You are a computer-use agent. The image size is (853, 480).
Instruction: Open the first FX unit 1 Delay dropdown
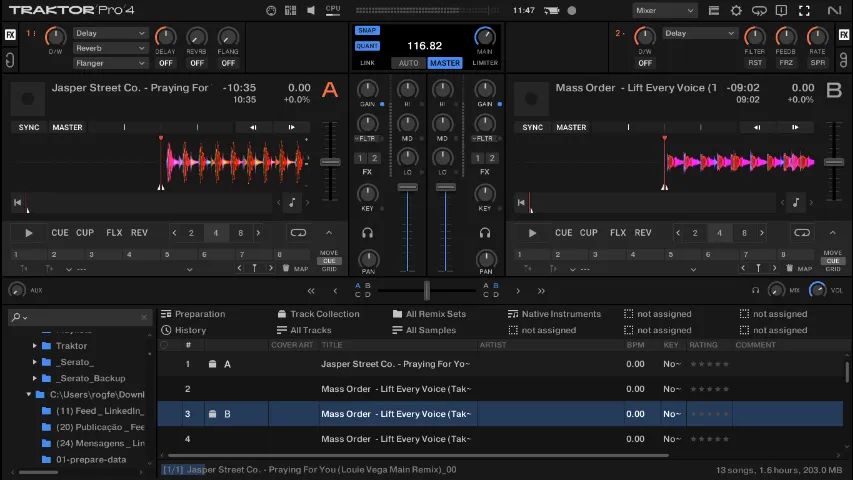tap(110, 33)
